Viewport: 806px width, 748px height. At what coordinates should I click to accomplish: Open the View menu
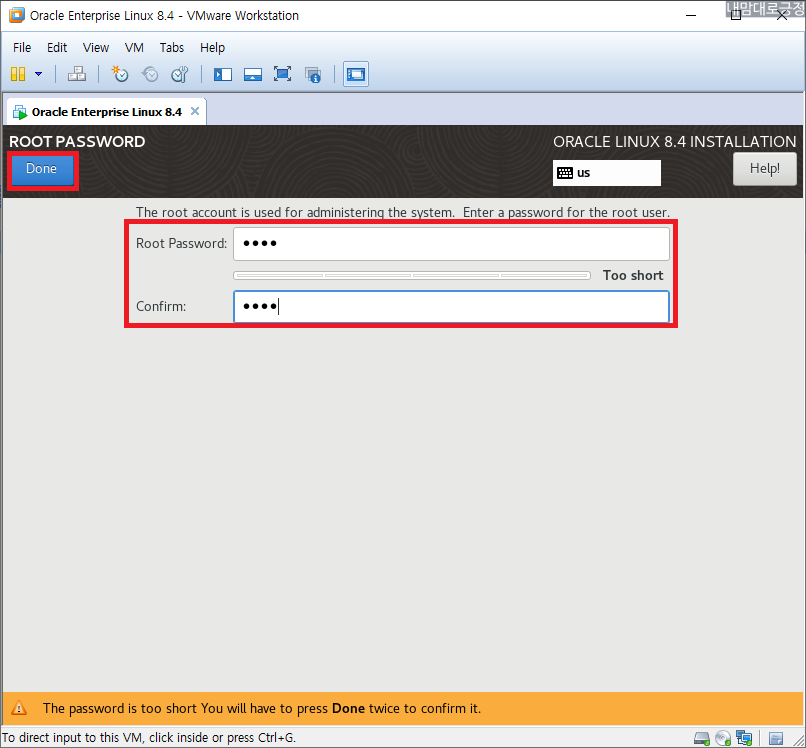pos(96,47)
